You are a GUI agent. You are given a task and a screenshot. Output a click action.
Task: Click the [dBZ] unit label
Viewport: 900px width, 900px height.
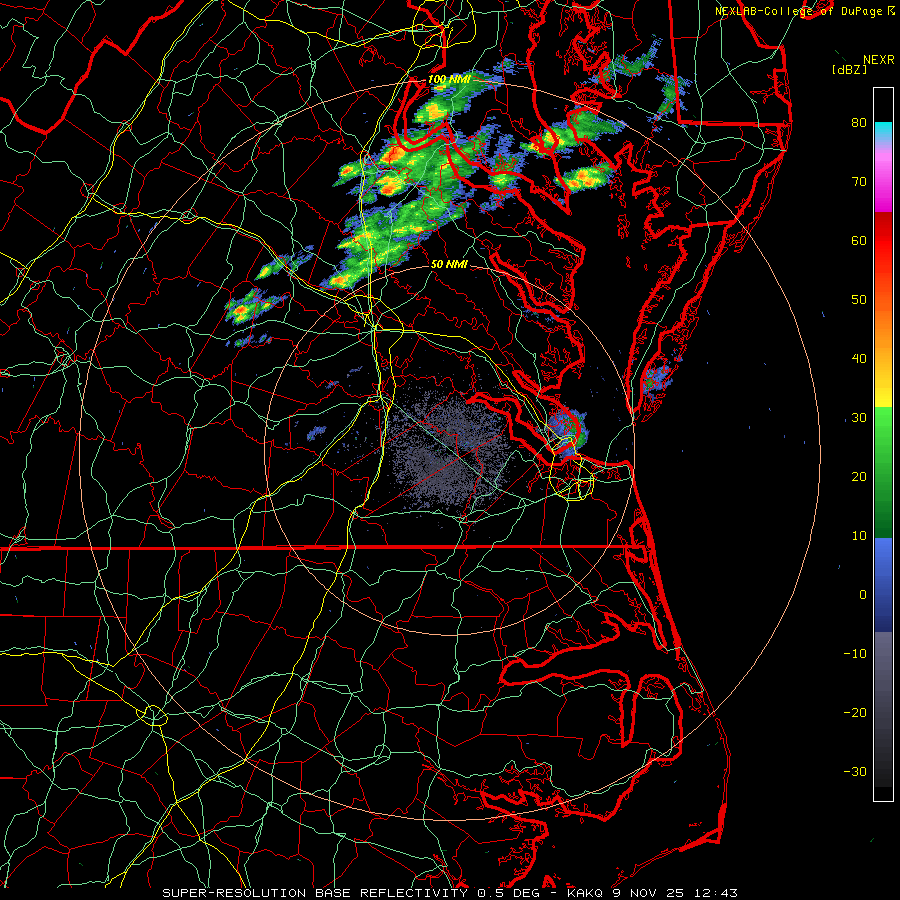(849, 69)
